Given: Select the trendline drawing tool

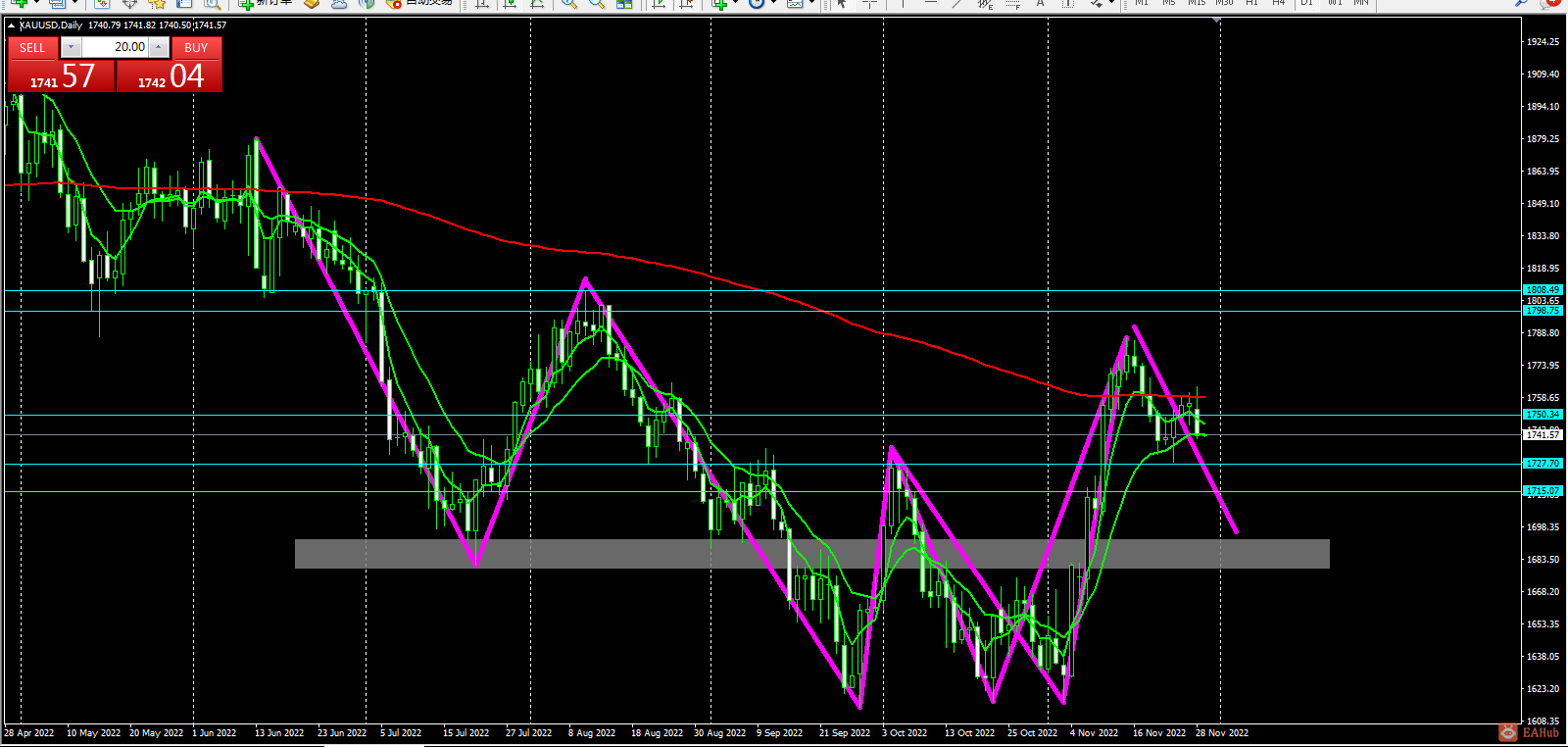Looking at the screenshot, I should coord(956,4).
